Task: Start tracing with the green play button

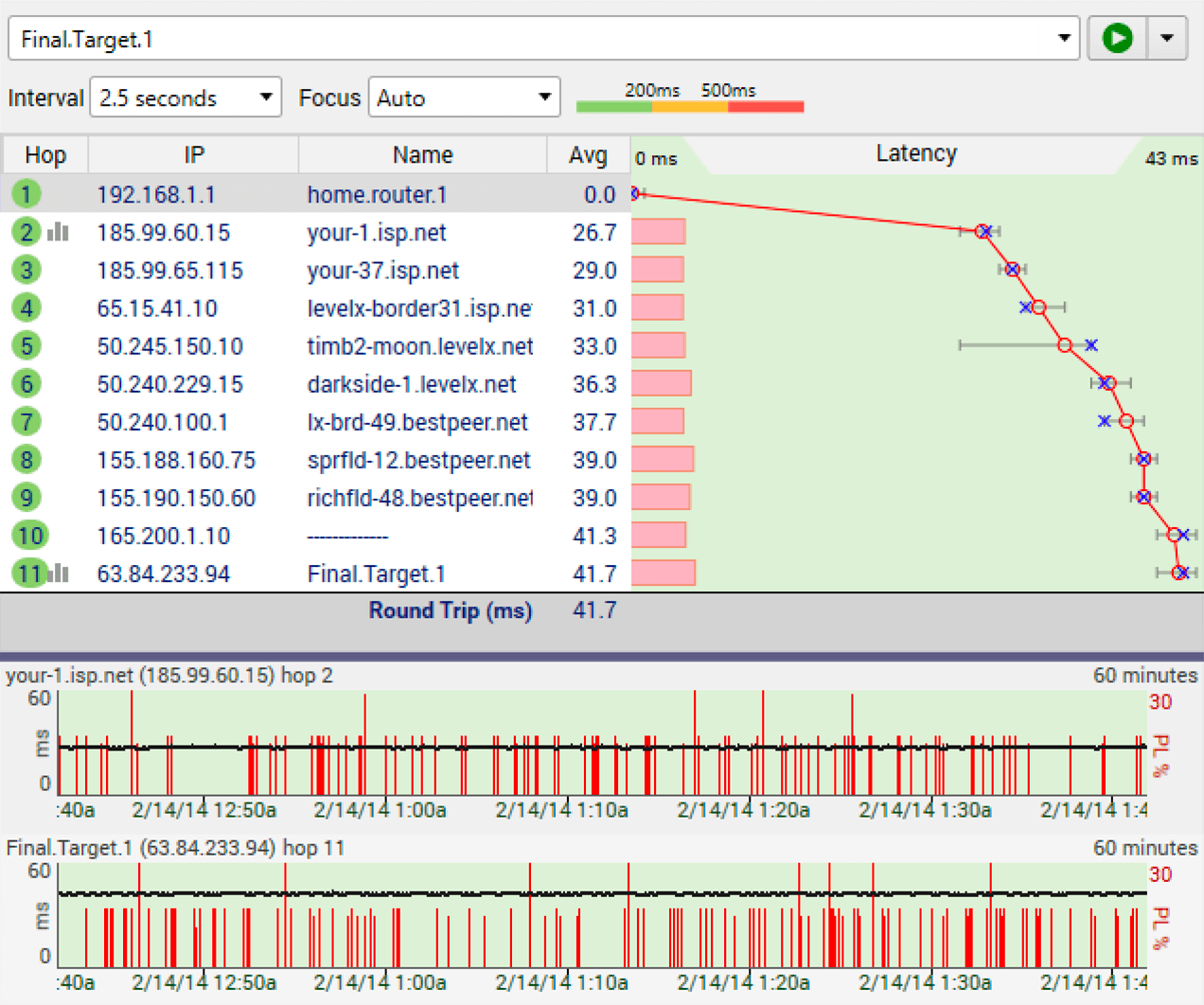Action: pyautogui.click(x=1117, y=38)
